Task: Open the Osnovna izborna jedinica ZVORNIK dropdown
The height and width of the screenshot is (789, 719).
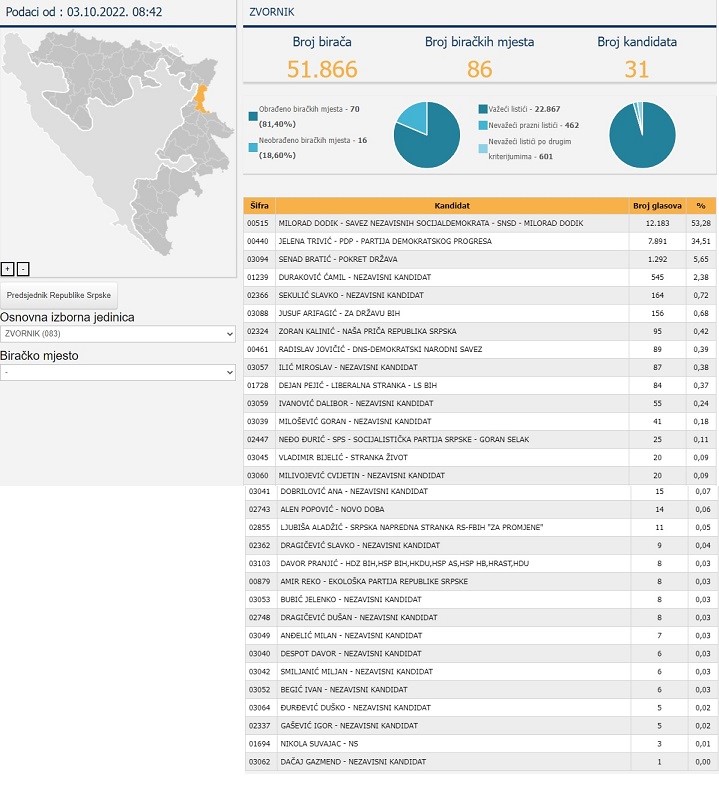Action: coord(118,334)
